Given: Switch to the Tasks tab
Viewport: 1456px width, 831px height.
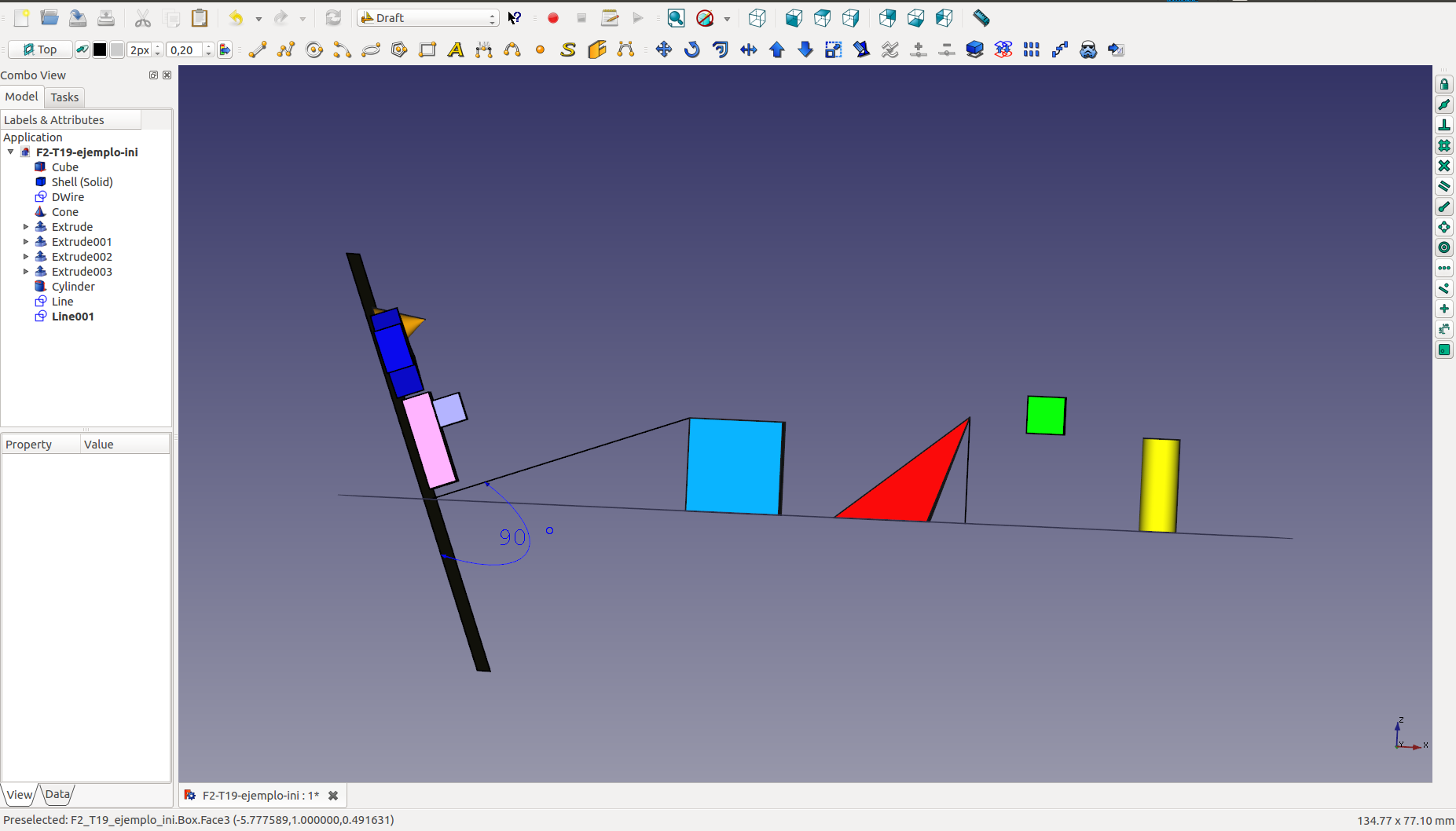Looking at the screenshot, I should pos(64,97).
